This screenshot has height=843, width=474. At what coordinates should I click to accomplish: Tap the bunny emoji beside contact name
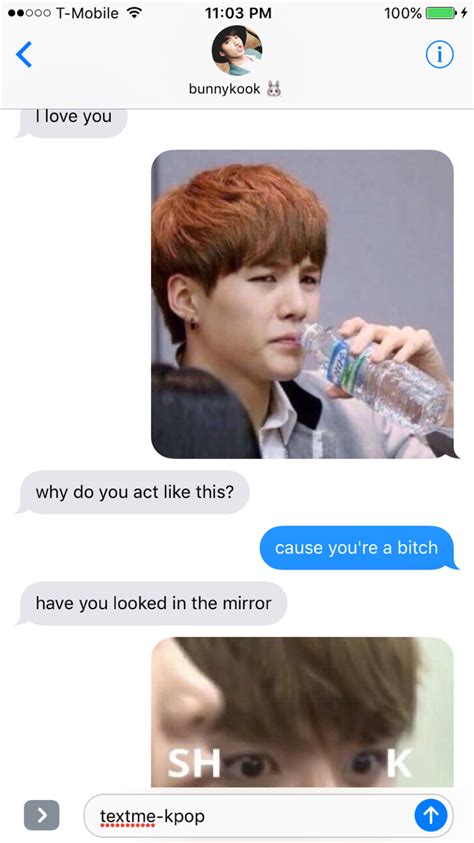(x=274, y=89)
